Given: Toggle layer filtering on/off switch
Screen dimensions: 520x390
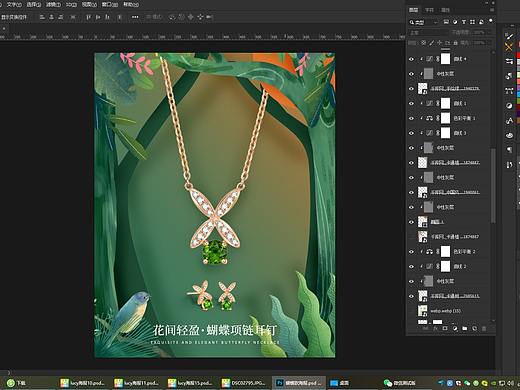Looking at the screenshot, I should (491, 21).
